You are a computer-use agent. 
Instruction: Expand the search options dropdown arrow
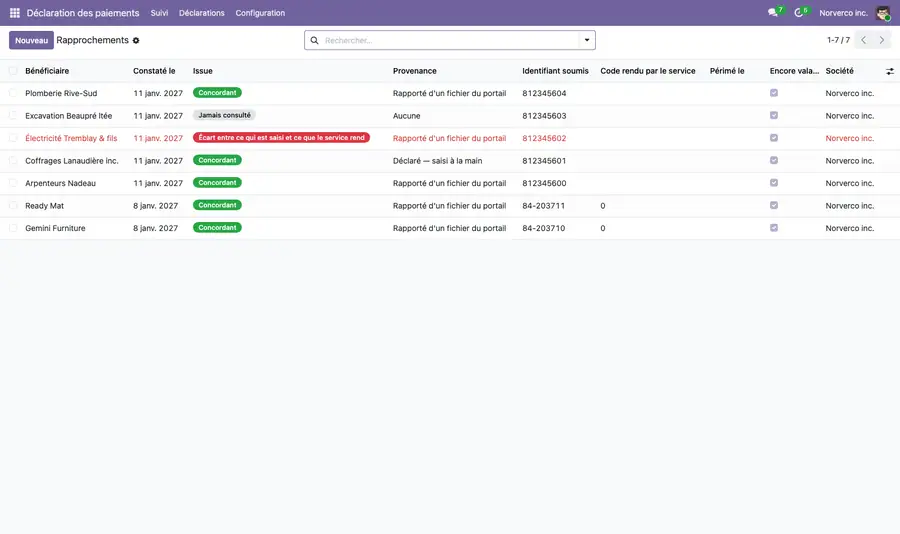click(x=587, y=40)
